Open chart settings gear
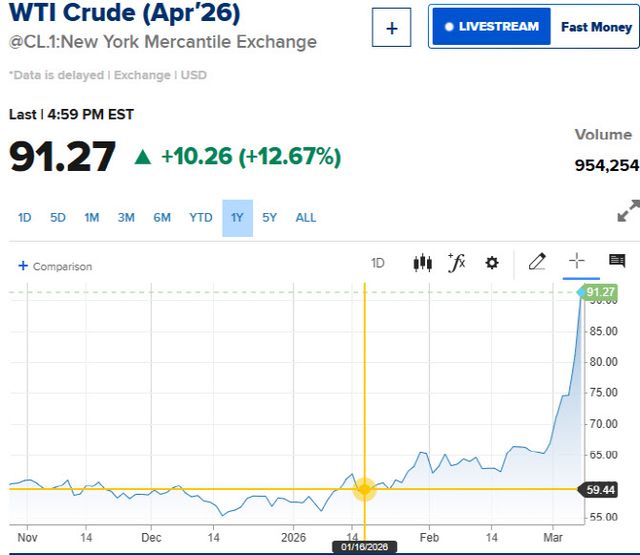The width and height of the screenshot is (640, 555). coord(492,263)
